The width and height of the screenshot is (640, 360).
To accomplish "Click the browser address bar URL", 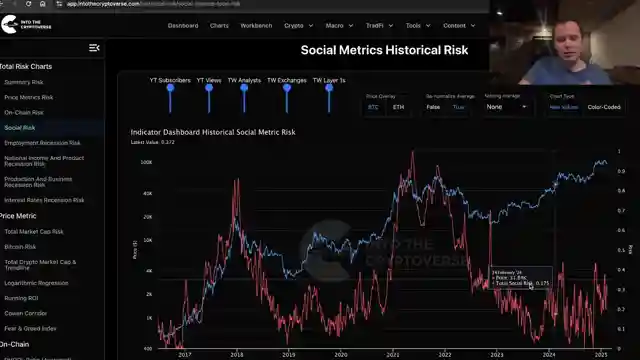I will (153, 4).
